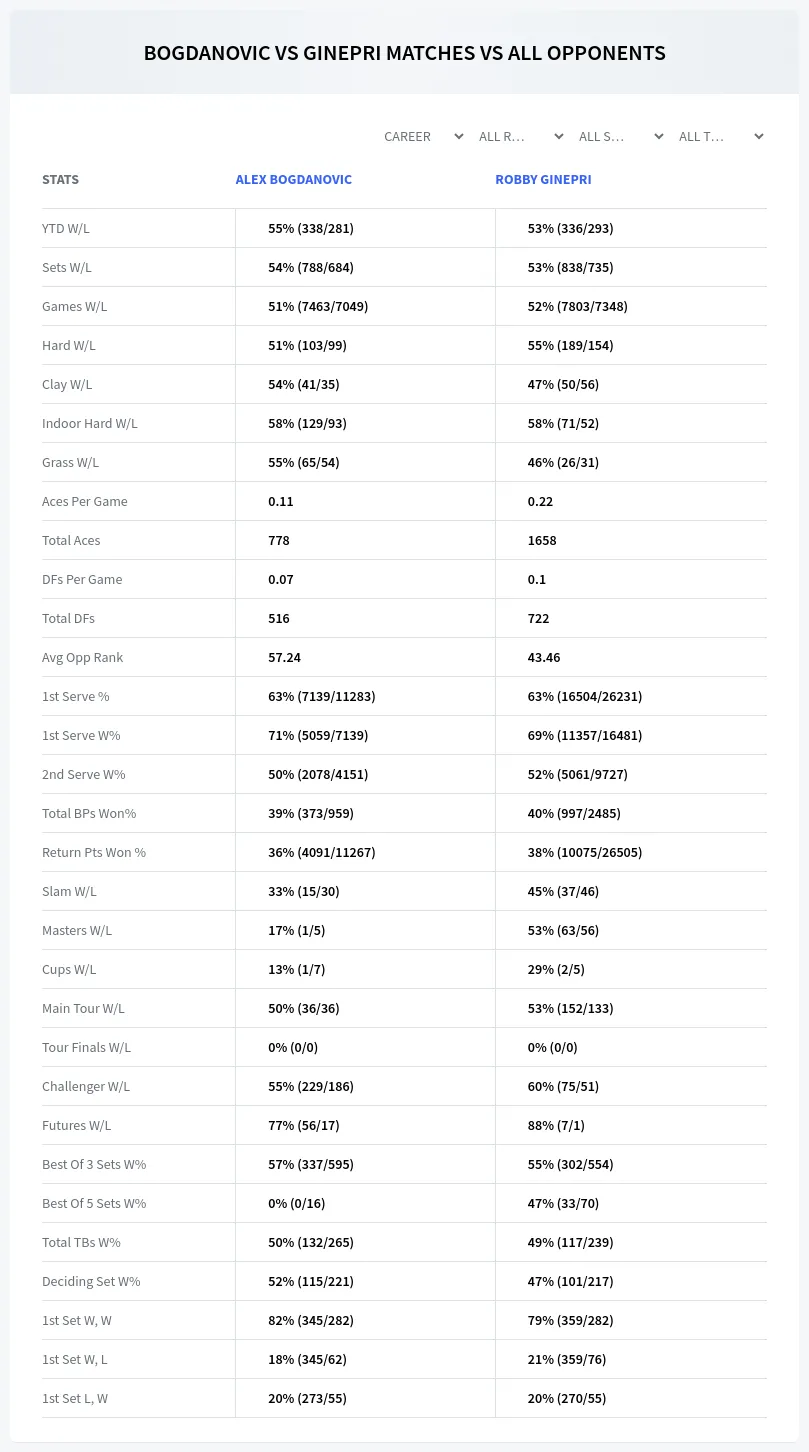Click the STATS column header
Screen dimensions: 809x1452
pyautogui.click(x=60, y=180)
